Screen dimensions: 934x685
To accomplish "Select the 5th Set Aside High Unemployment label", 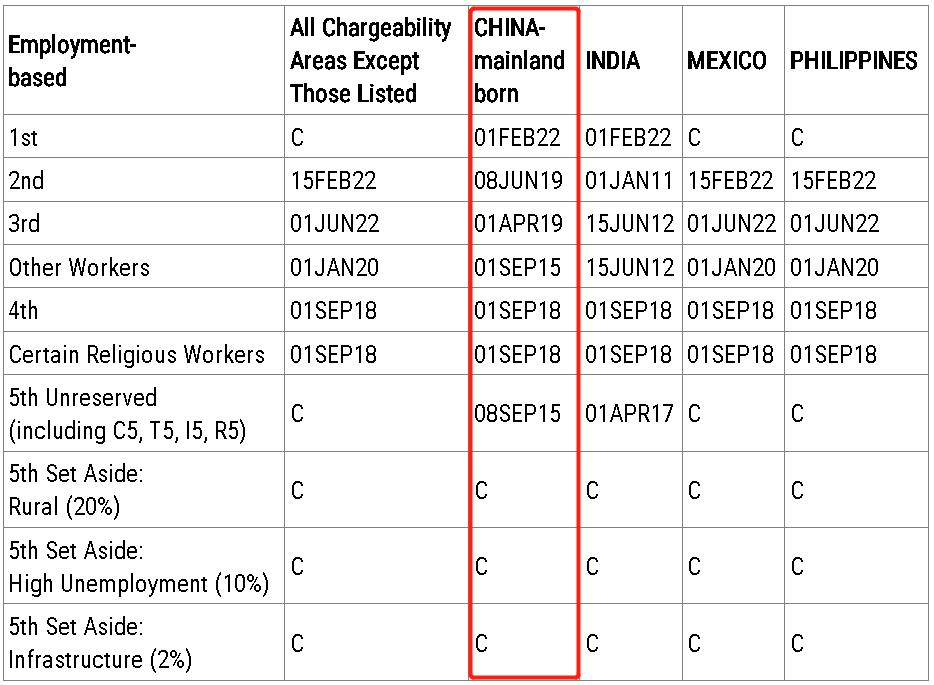I will (138, 567).
